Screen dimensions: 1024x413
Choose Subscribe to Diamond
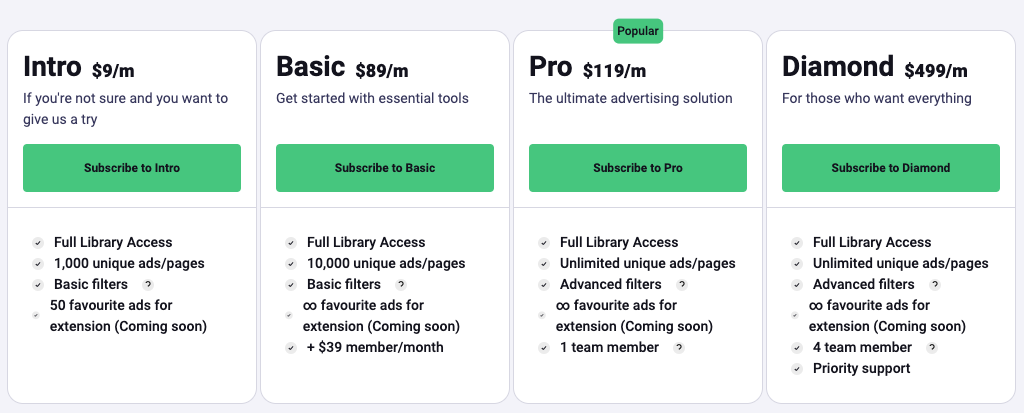[x=891, y=168]
